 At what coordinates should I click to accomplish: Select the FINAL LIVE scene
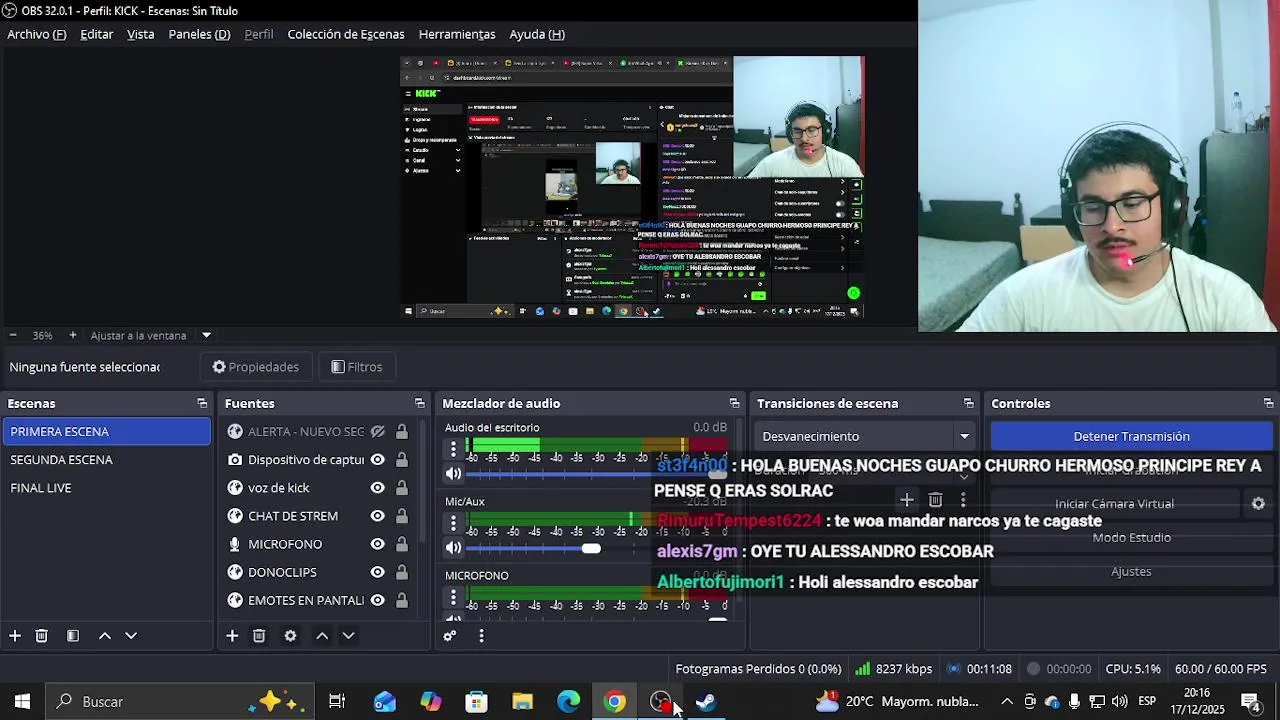point(105,488)
